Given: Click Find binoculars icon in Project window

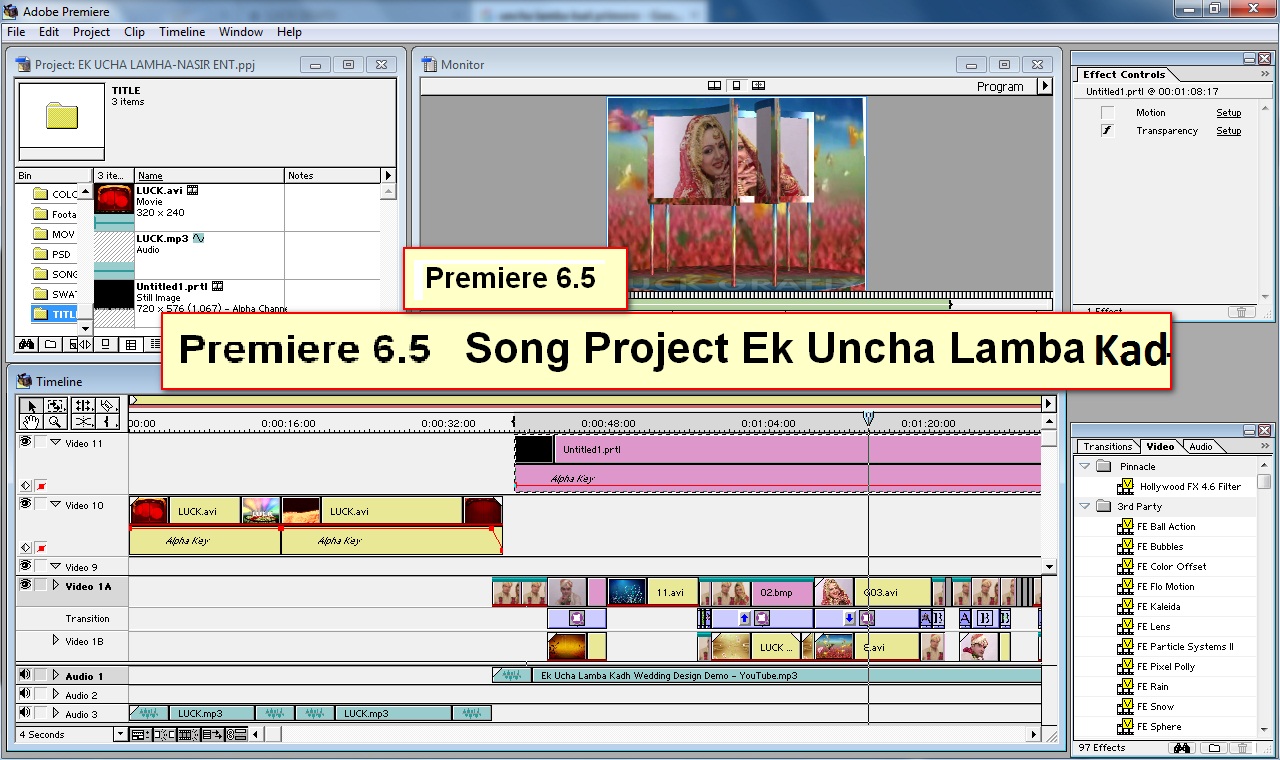Looking at the screenshot, I should click(27, 344).
